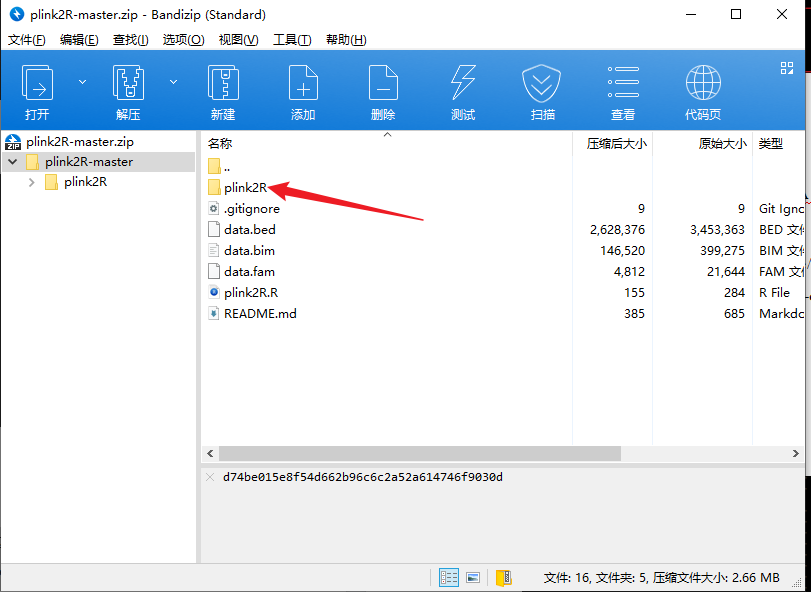Viewport: 811px width, 592px height.
Task: Open the 视图(V) menu
Action: coord(238,40)
